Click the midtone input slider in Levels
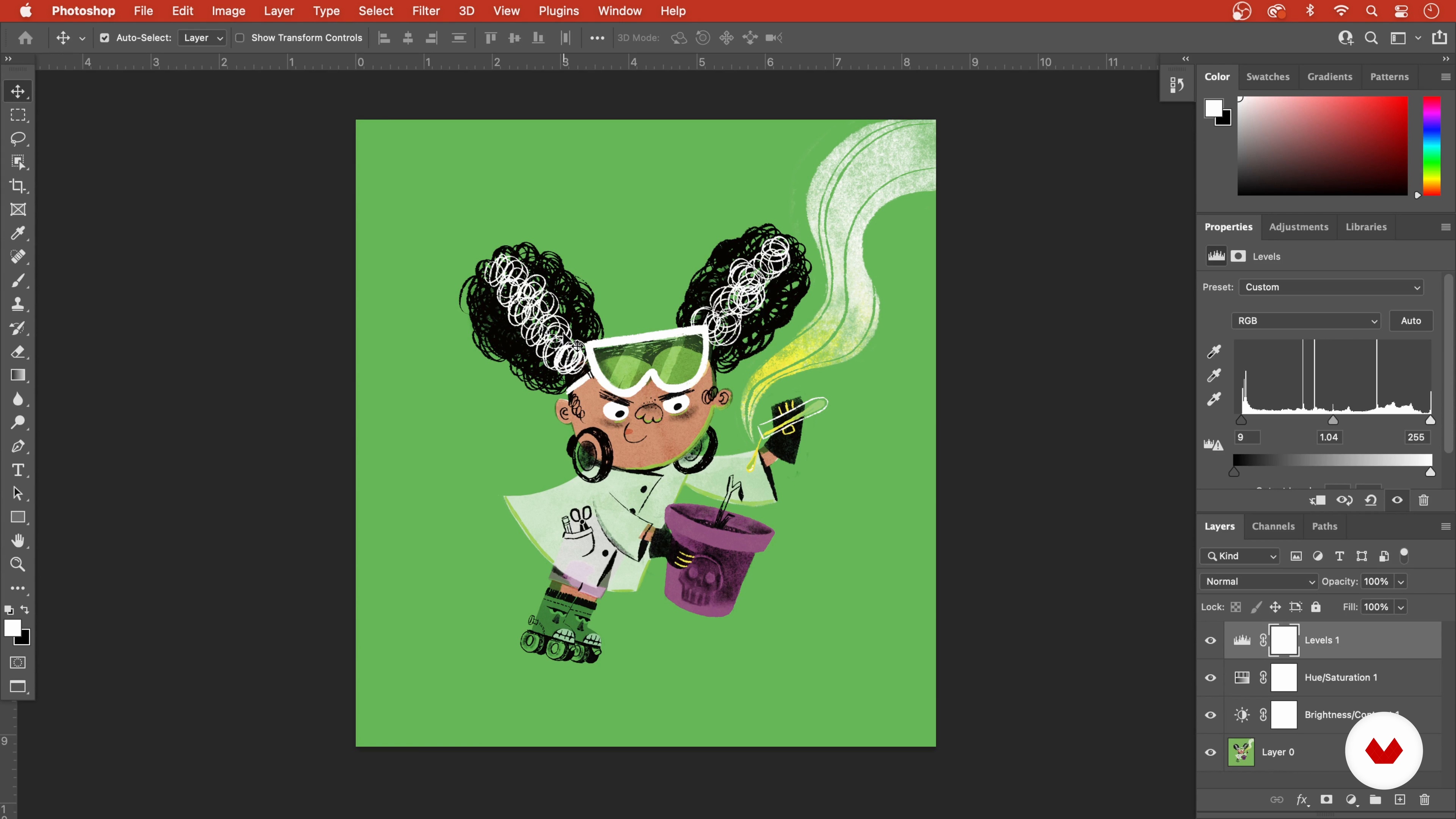This screenshot has height=819, width=1456. click(x=1333, y=420)
